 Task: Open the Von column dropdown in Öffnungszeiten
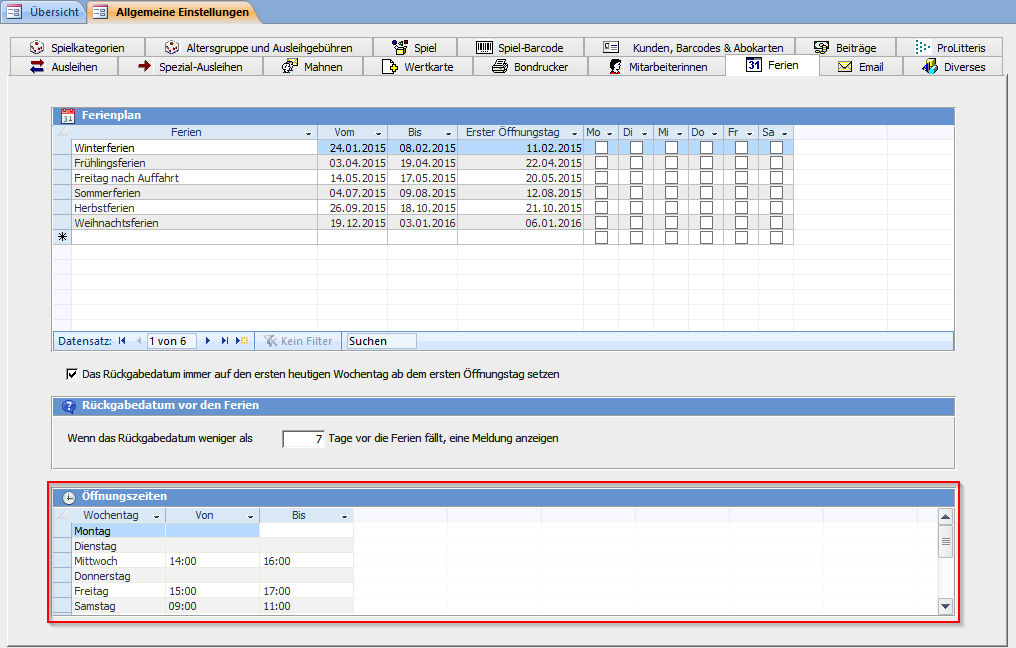tap(250, 516)
